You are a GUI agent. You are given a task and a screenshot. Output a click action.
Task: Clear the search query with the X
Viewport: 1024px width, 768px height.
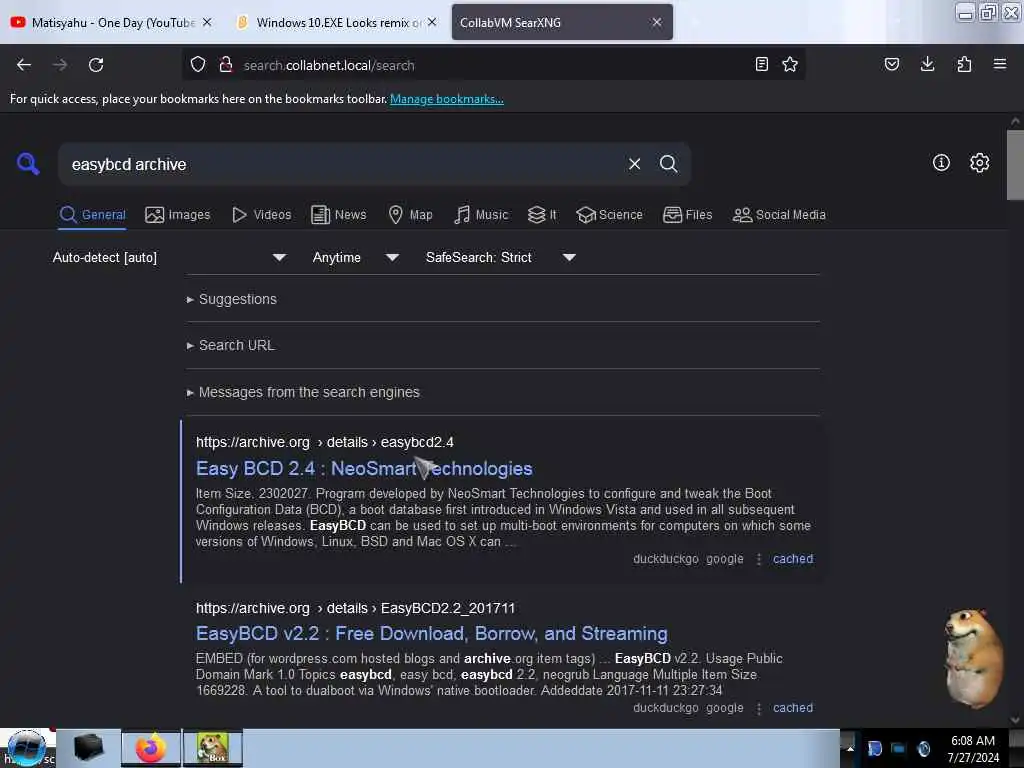634,164
